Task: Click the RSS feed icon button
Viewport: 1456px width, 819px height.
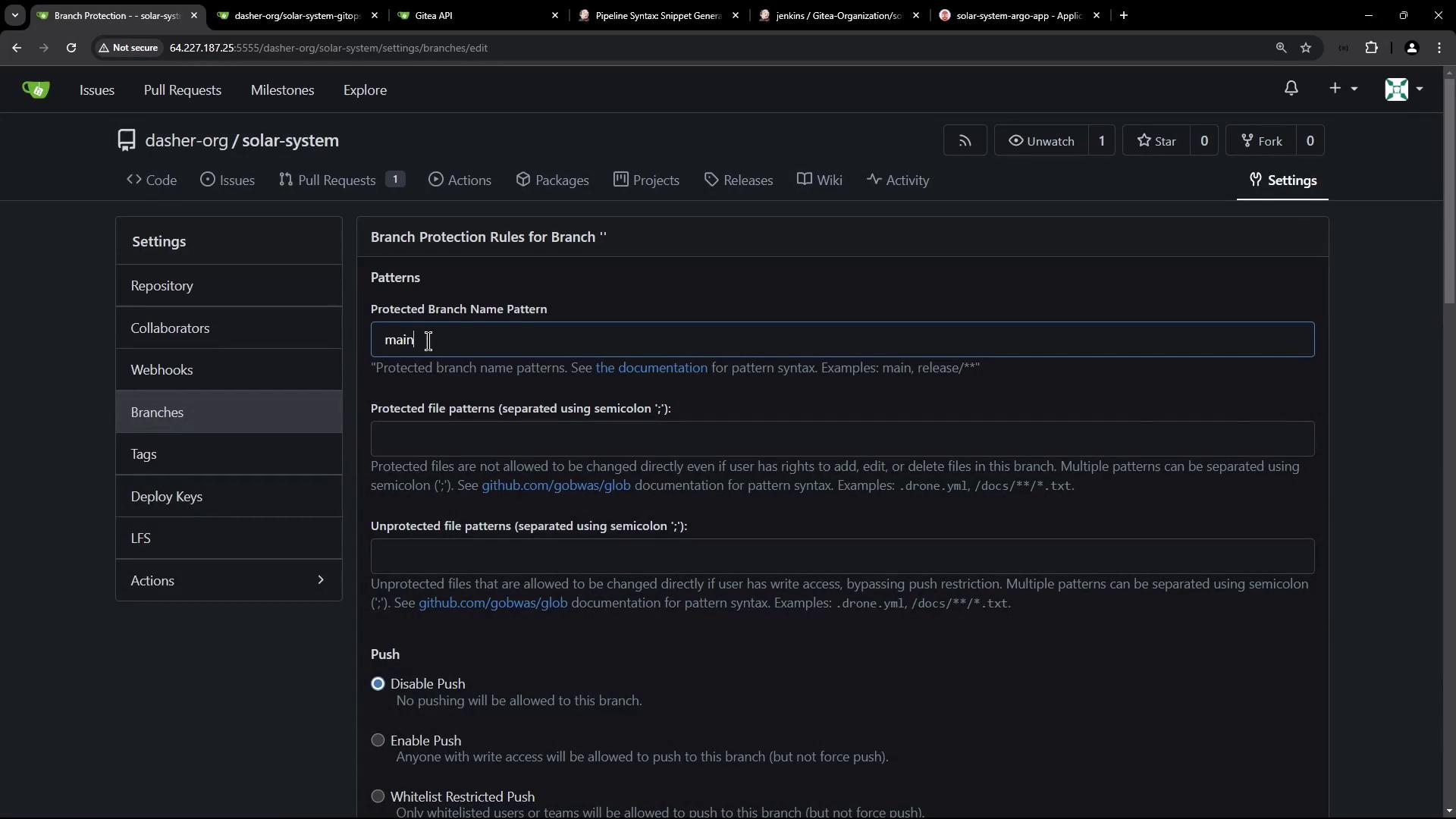Action: [965, 141]
